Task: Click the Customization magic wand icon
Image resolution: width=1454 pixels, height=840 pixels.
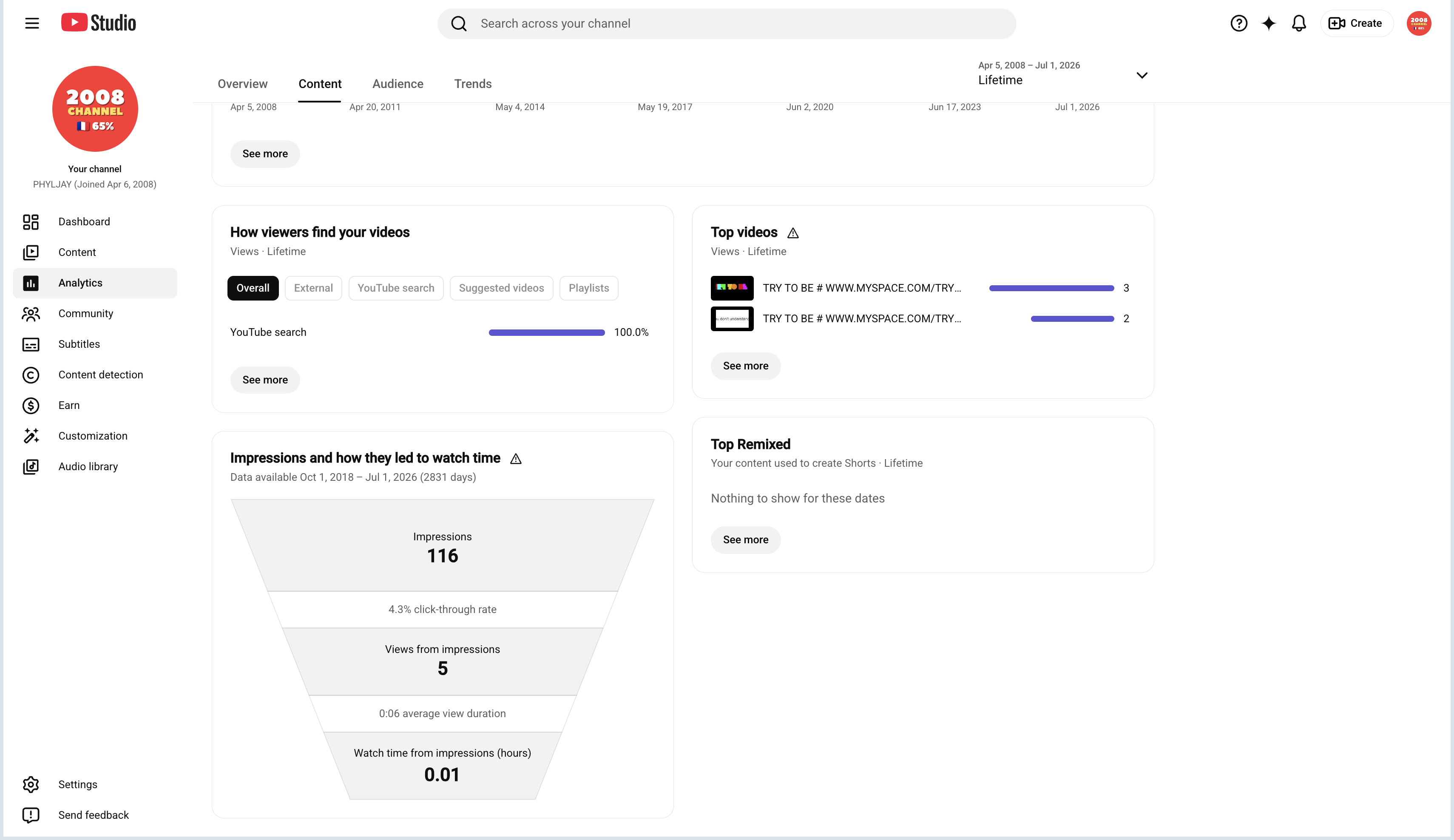Action: click(31, 436)
